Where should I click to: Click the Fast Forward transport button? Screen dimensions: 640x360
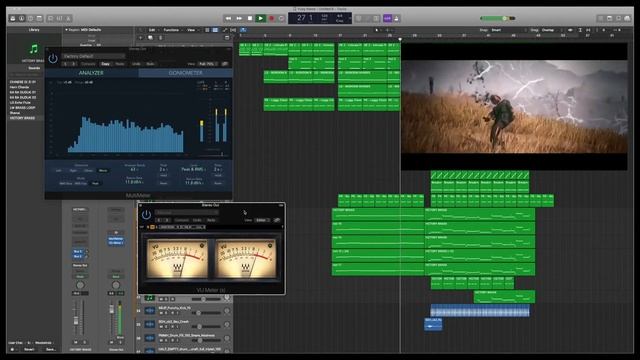coord(239,18)
